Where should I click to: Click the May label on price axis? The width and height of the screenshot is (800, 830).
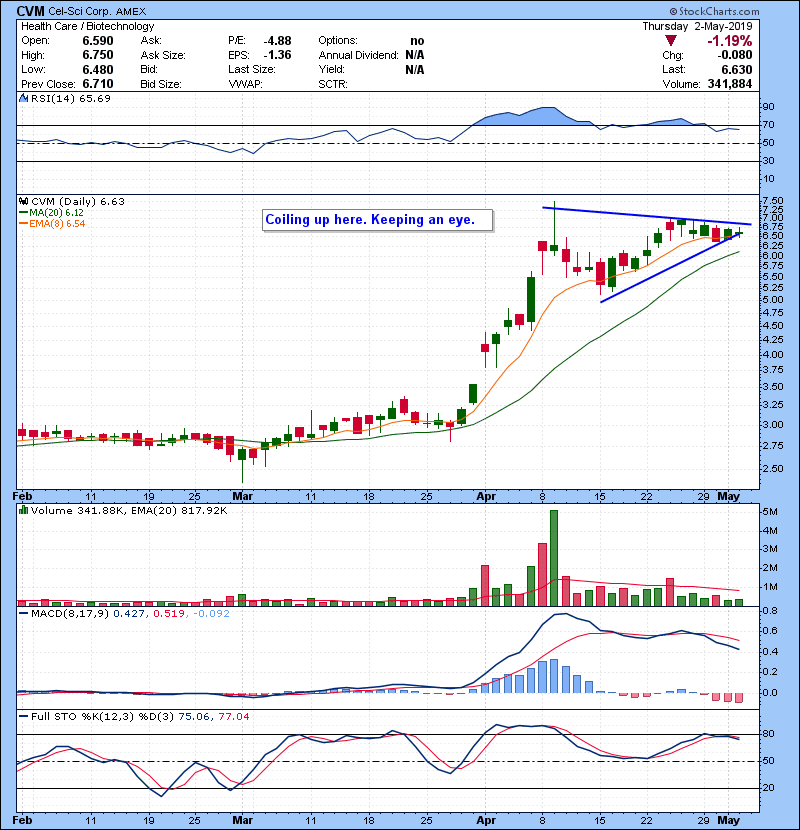tap(728, 496)
